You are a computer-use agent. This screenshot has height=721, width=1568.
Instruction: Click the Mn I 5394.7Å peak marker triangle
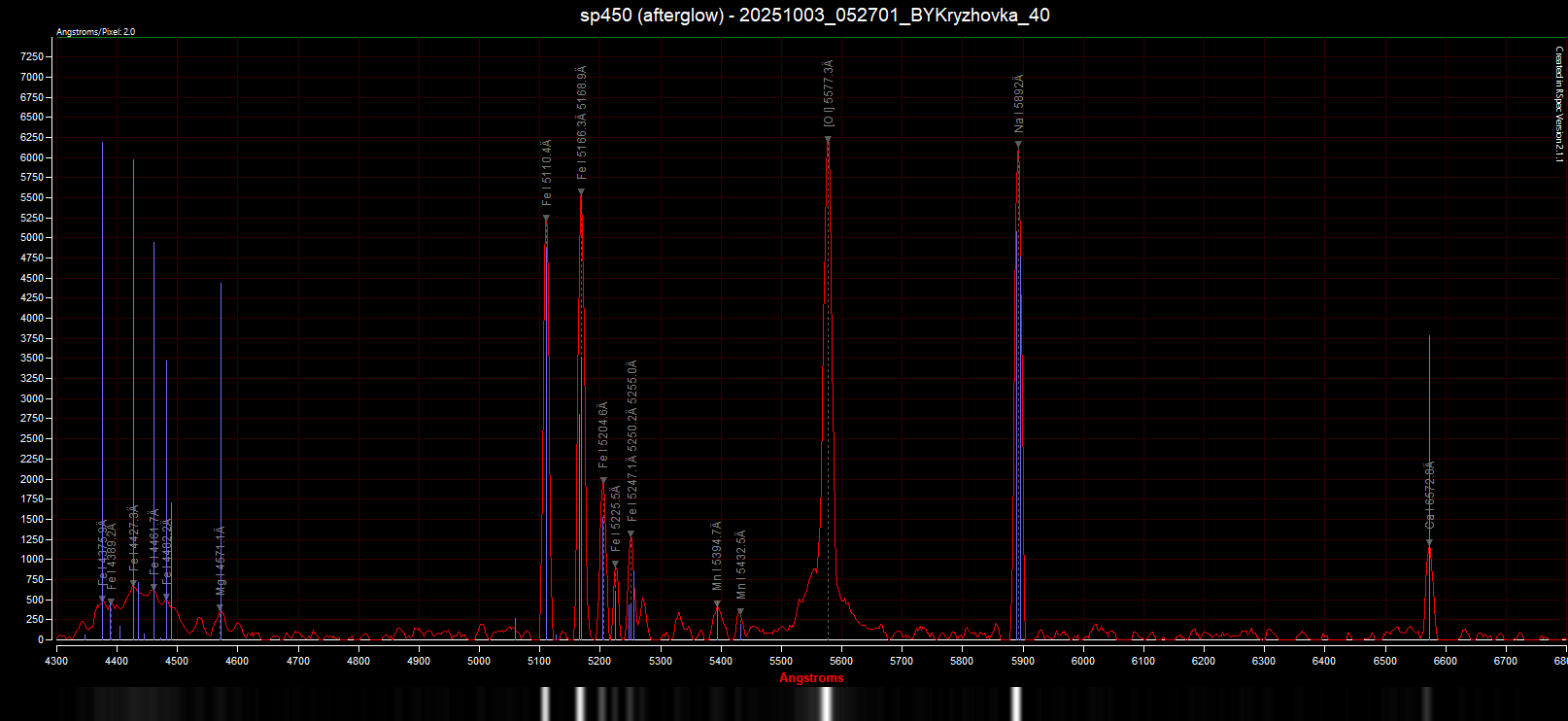[717, 603]
